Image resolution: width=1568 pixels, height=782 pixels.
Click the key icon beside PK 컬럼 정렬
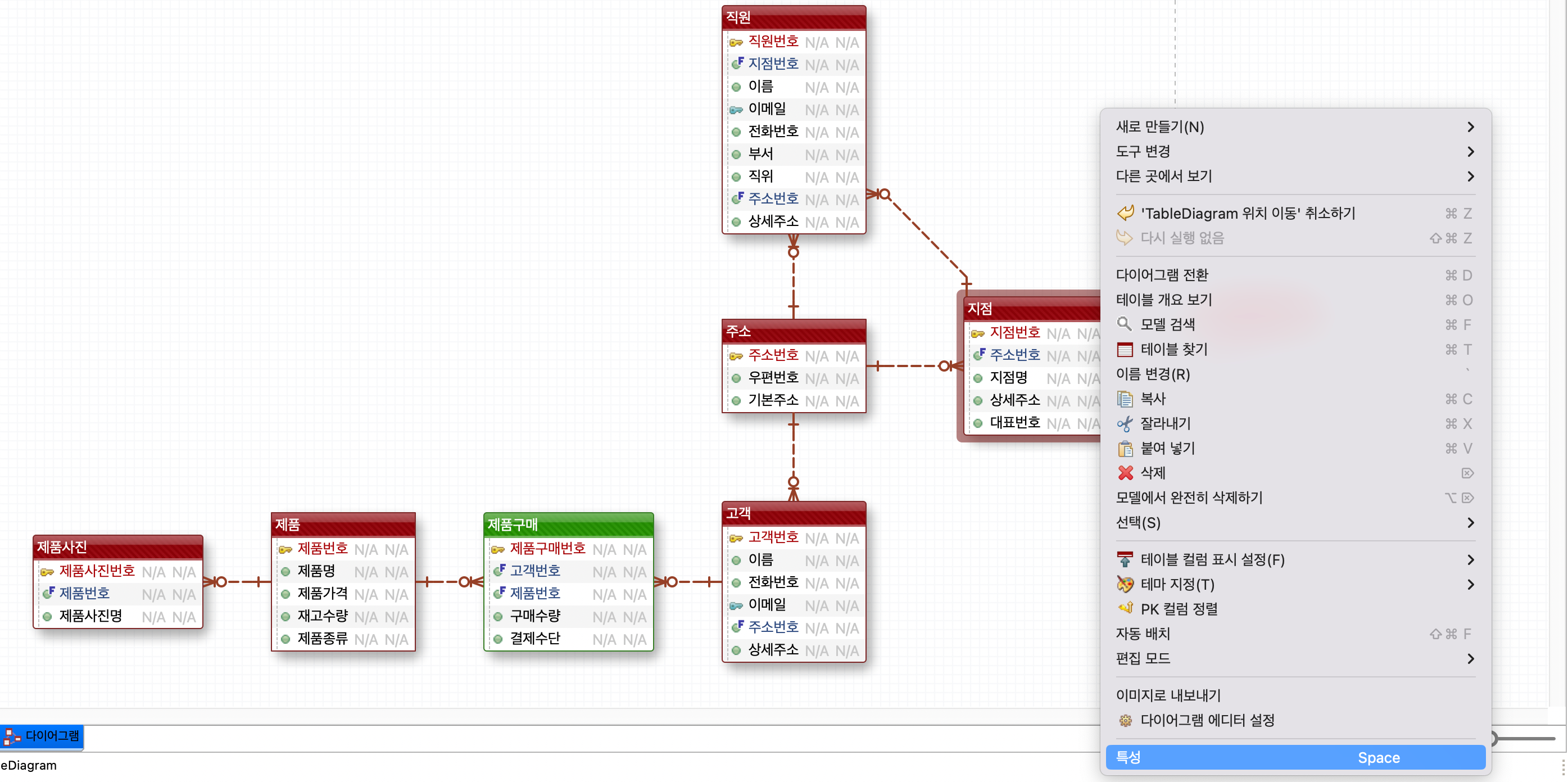click(1125, 608)
